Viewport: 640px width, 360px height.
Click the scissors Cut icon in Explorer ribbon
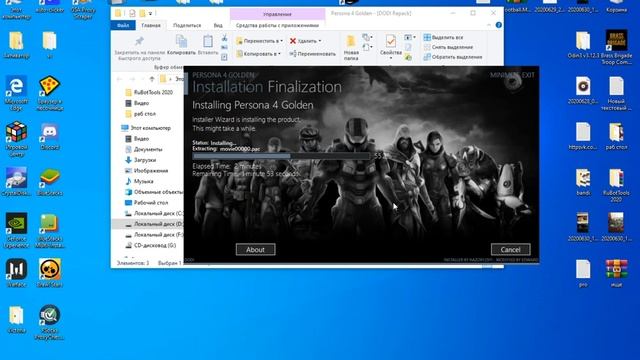[x=224, y=38]
